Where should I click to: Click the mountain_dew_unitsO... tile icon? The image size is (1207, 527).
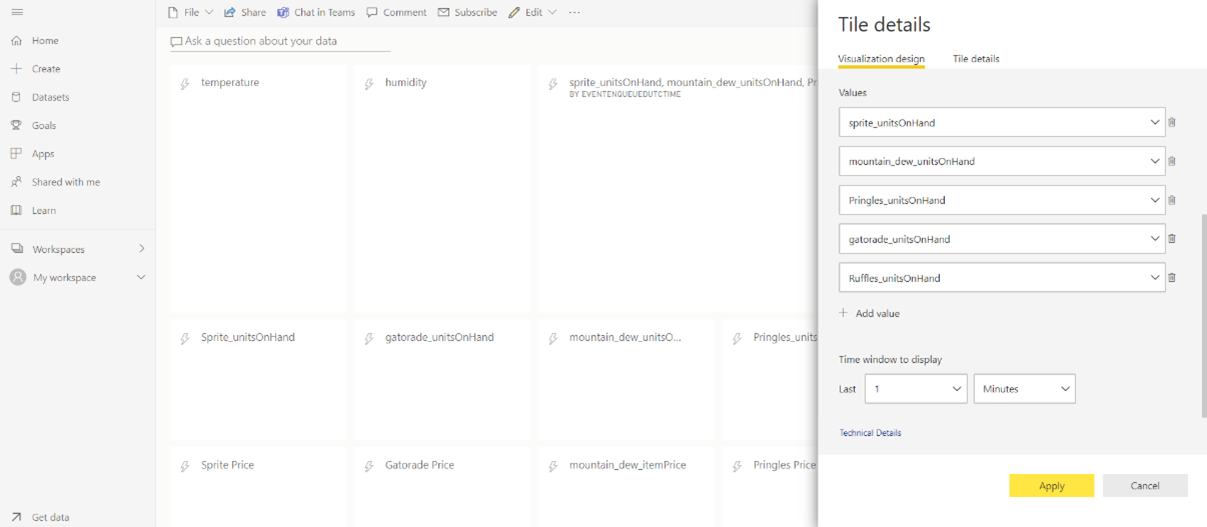553,339
